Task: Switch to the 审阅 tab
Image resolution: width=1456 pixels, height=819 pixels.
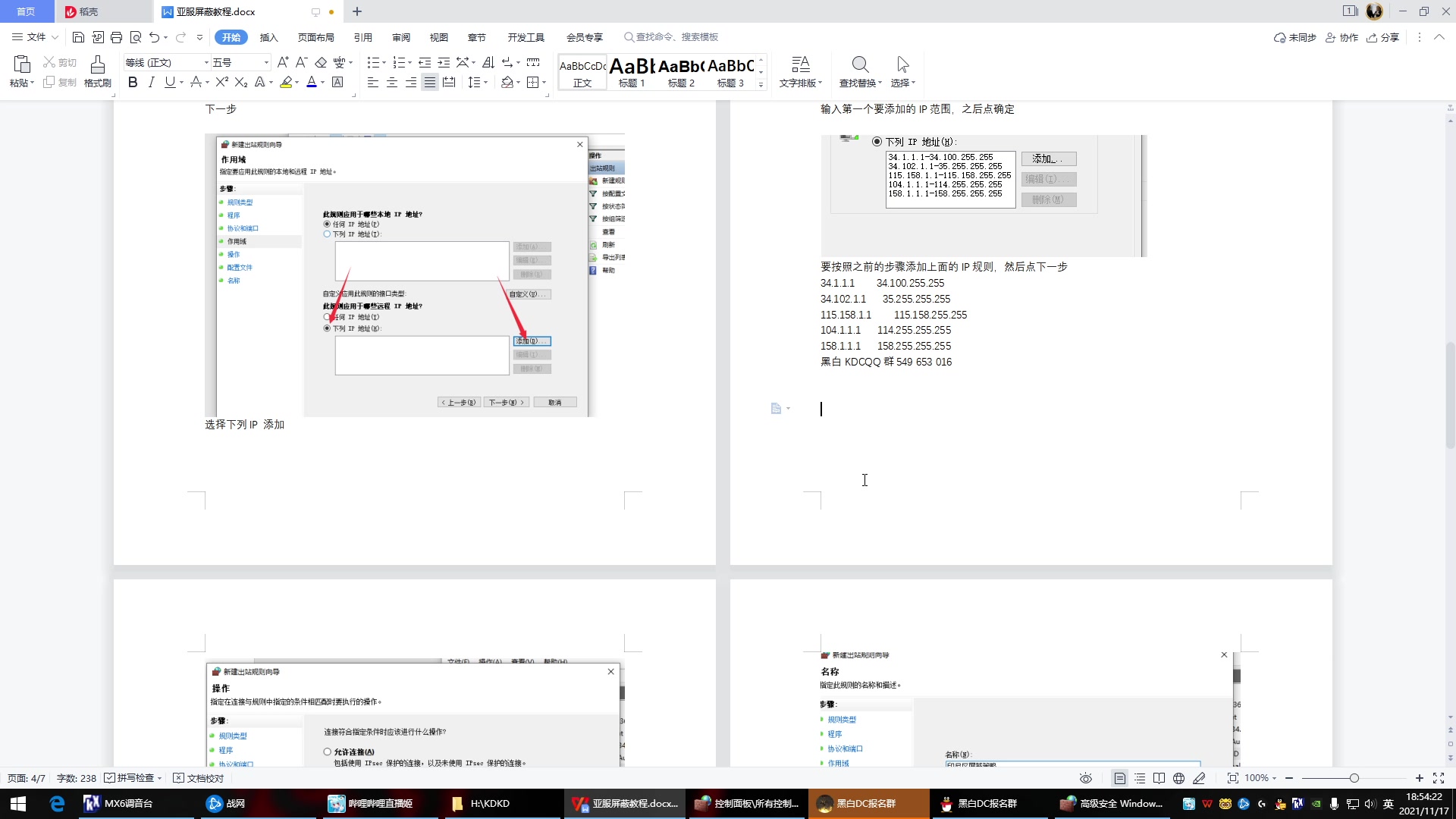Action: coord(401,37)
